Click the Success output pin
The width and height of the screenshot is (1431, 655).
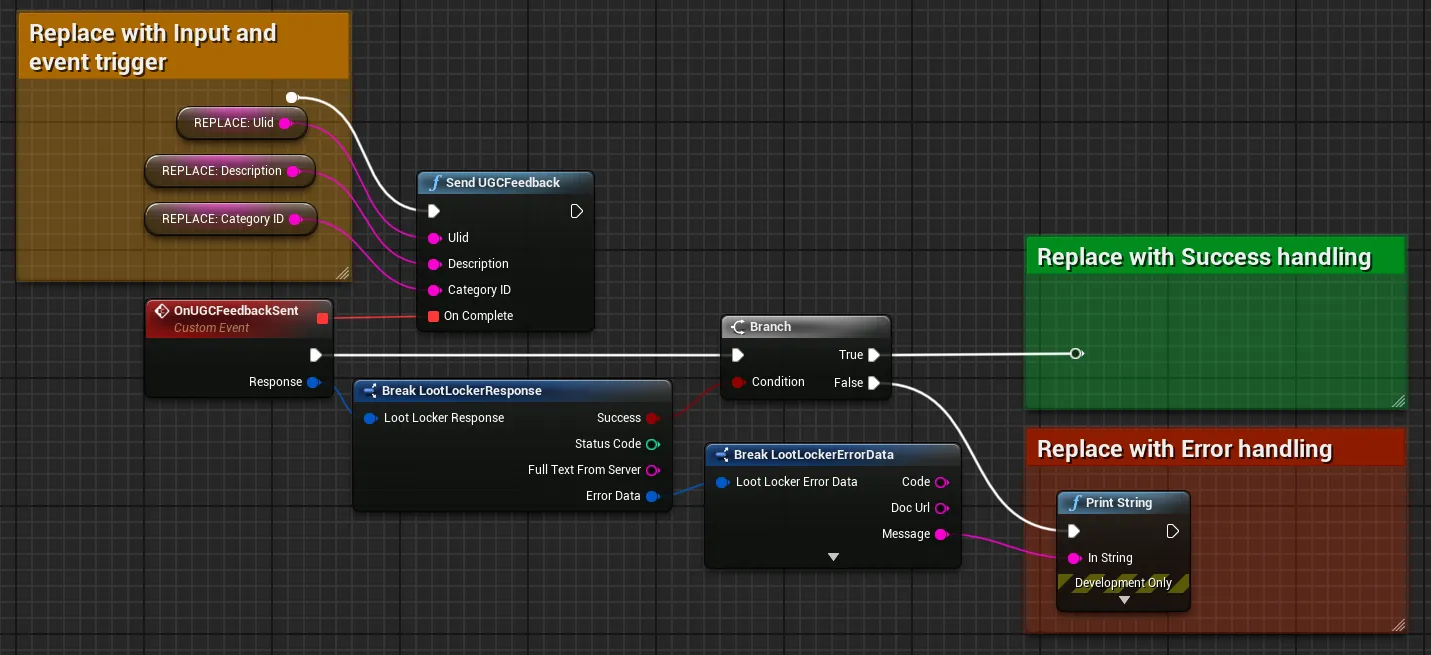tap(652, 418)
